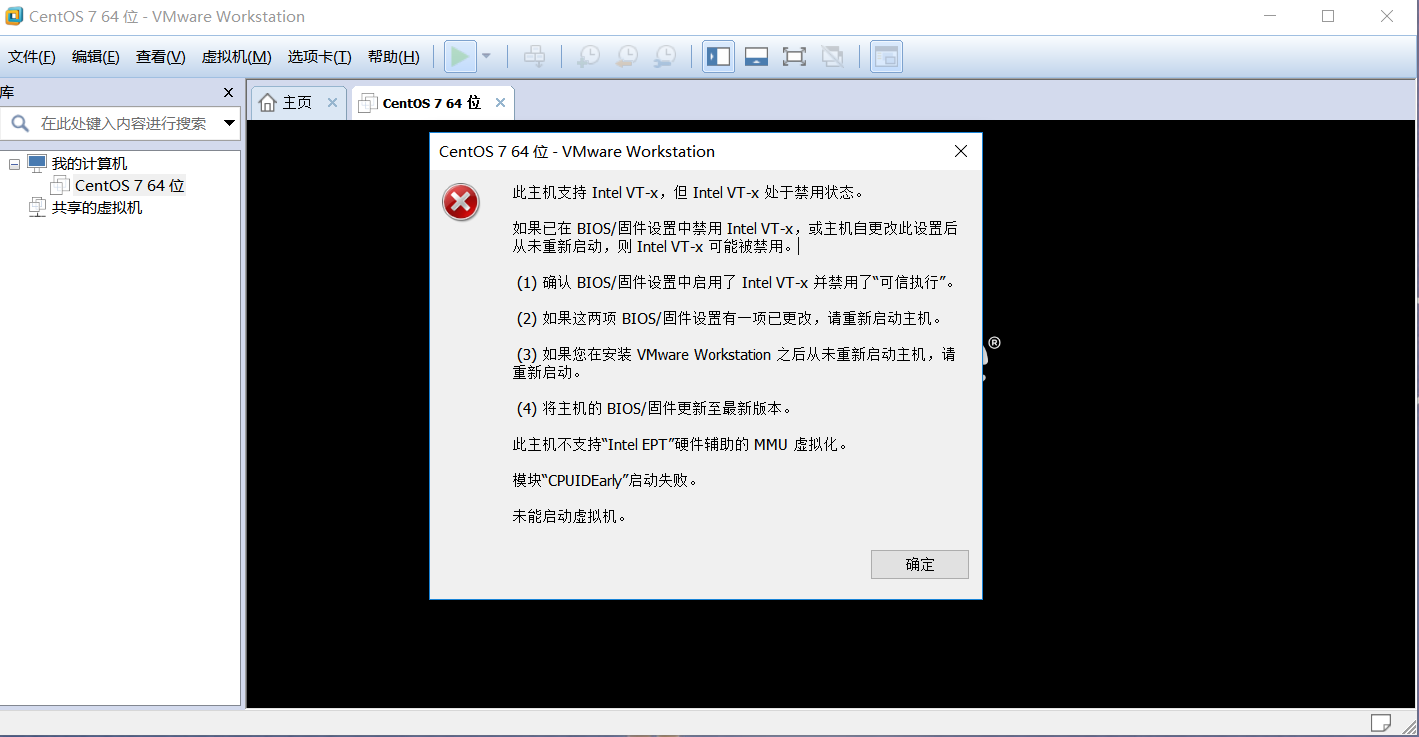Click the 模块"CPUIDEarly"启动失败 text

click(x=605, y=481)
